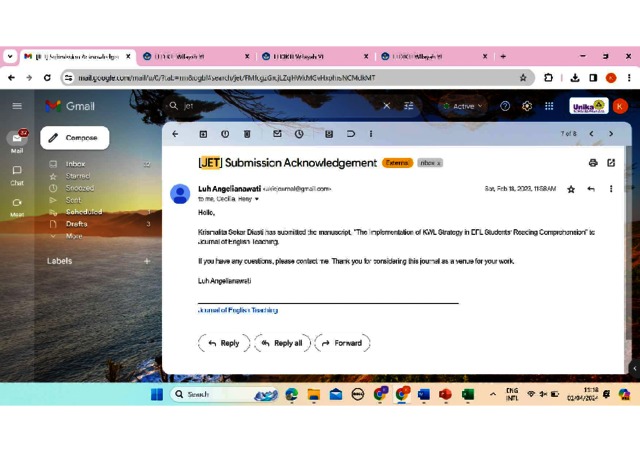Toggle the main menu hamburger

click(17, 106)
